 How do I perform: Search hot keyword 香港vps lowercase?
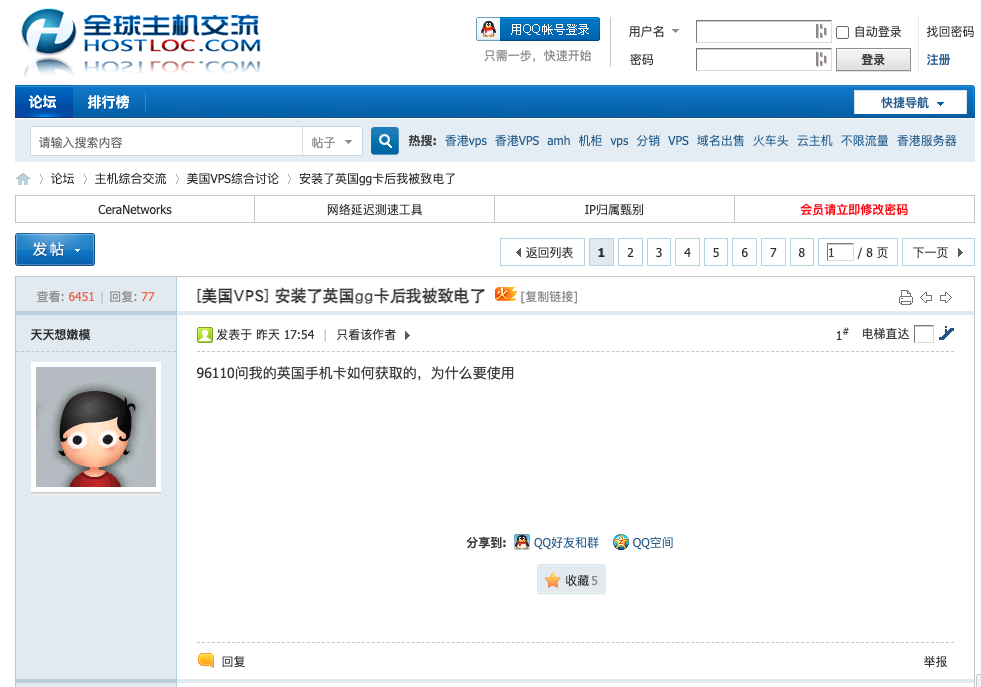coord(465,141)
